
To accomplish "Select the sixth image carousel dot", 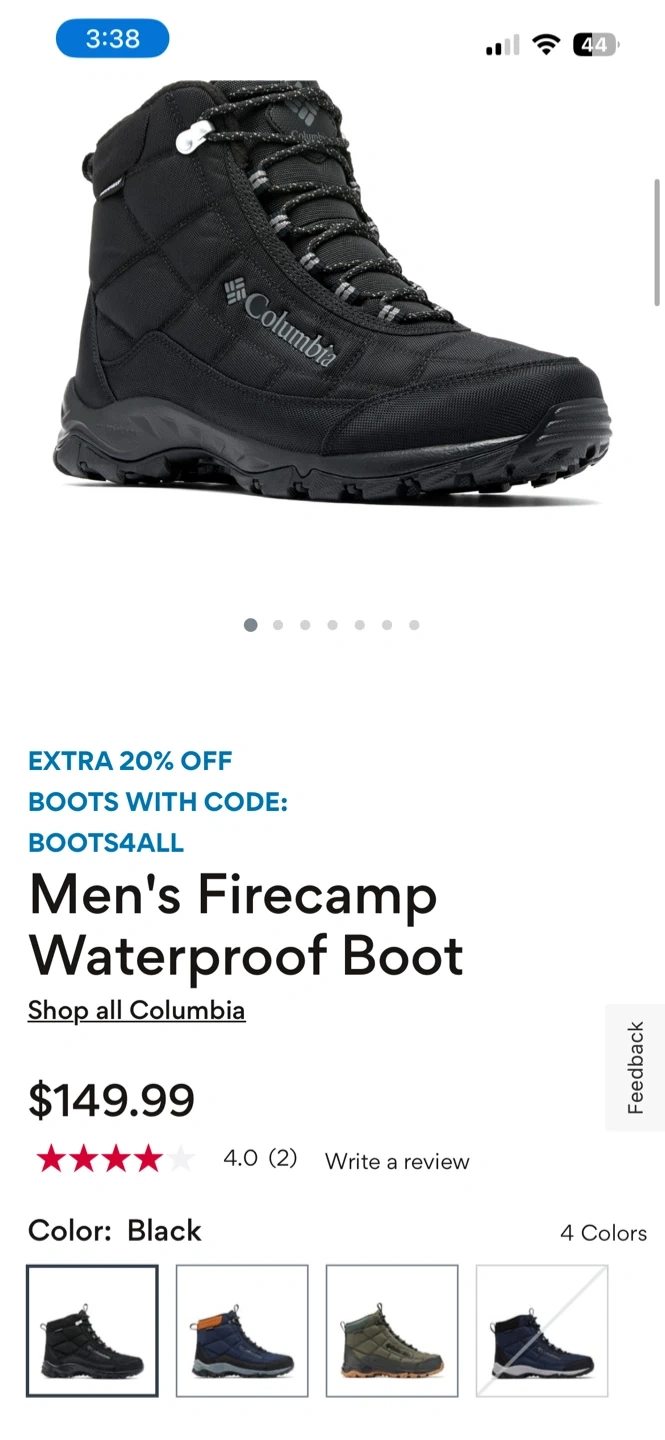I will click(387, 625).
